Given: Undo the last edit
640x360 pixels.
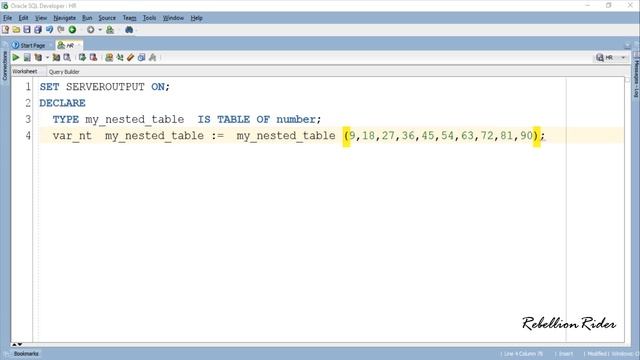Looking at the screenshot, I should click(x=49, y=30).
